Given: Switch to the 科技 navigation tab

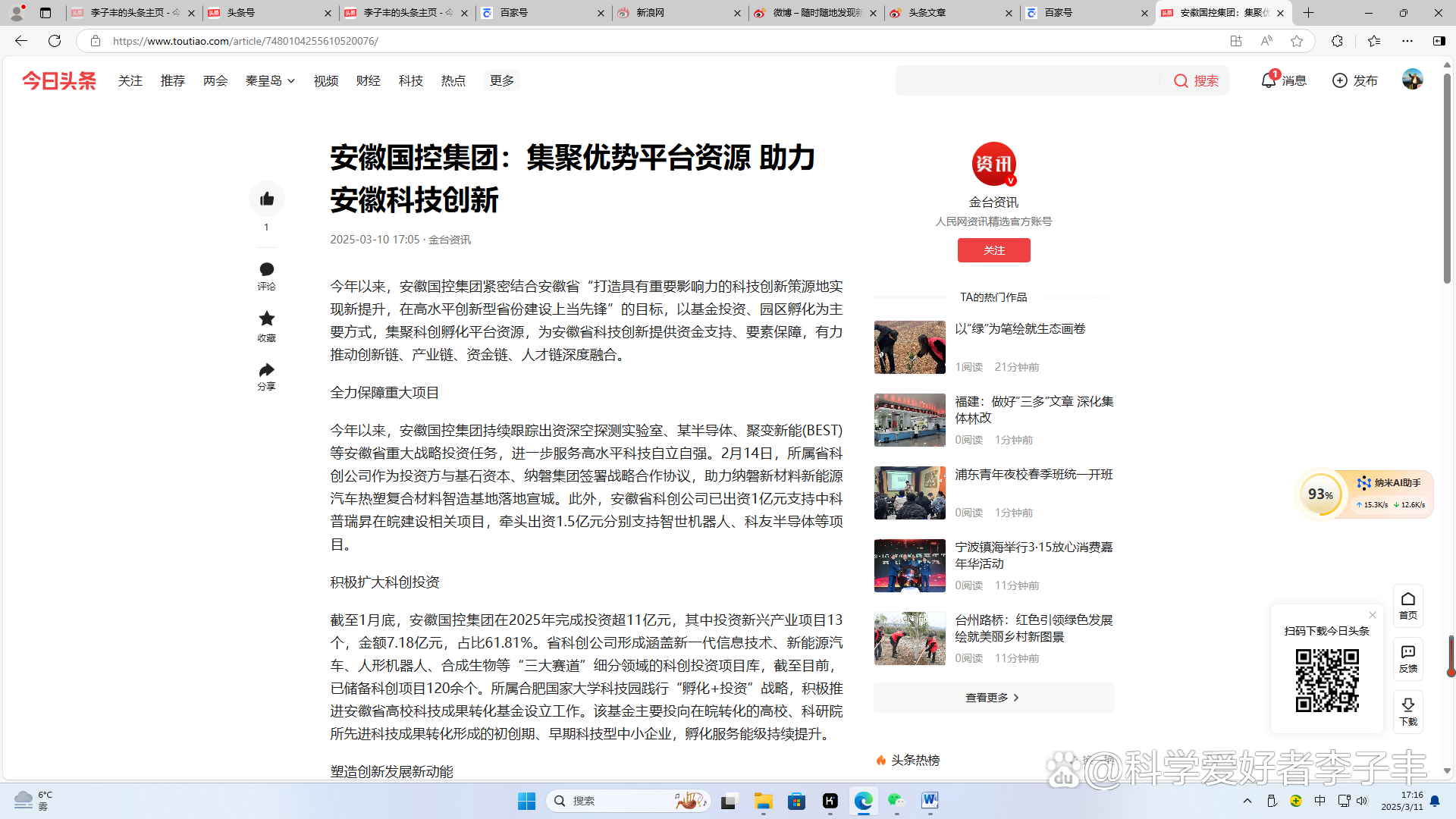Looking at the screenshot, I should [x=410, y=80].
